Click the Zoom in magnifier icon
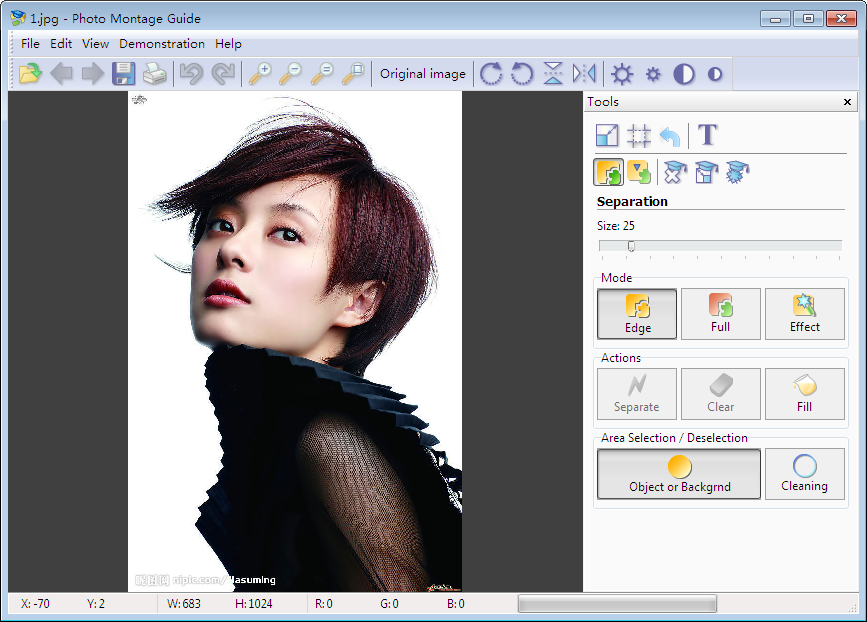This screenshot has height=622, width=867. click(259, 74)
